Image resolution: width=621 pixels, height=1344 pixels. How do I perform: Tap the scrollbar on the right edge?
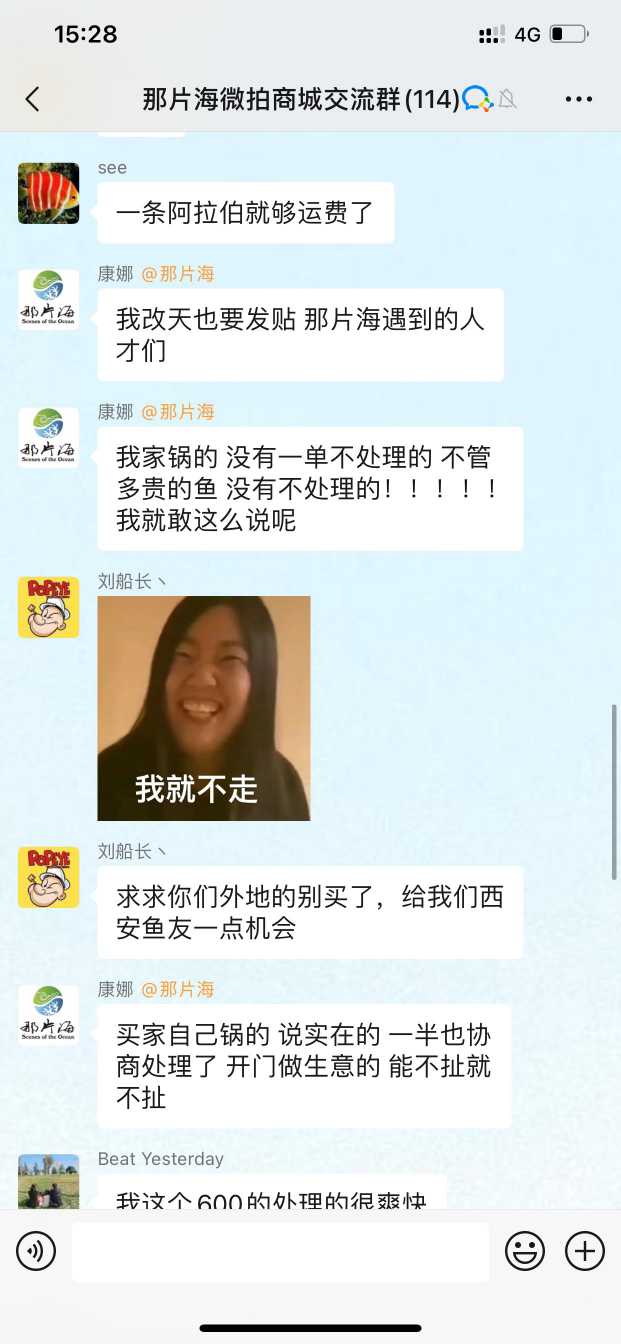pos(614,792)
